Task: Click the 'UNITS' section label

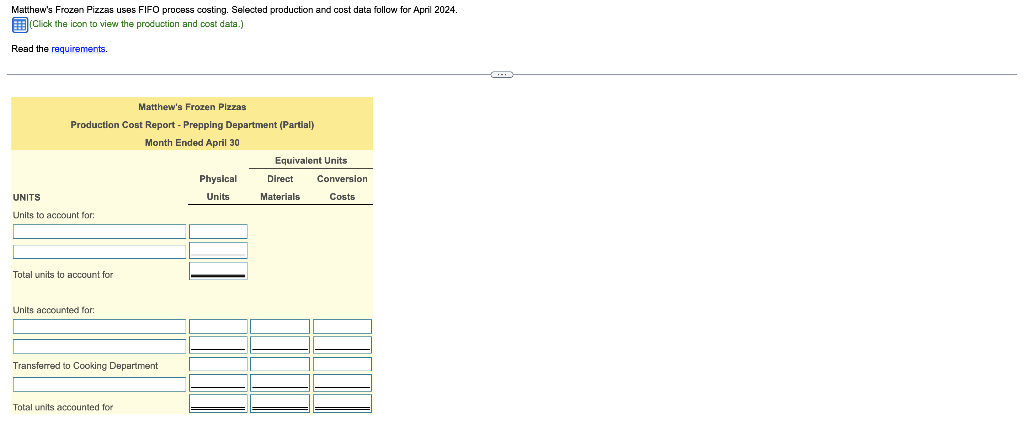Action: pyautogui.click(x=26, y=197)
